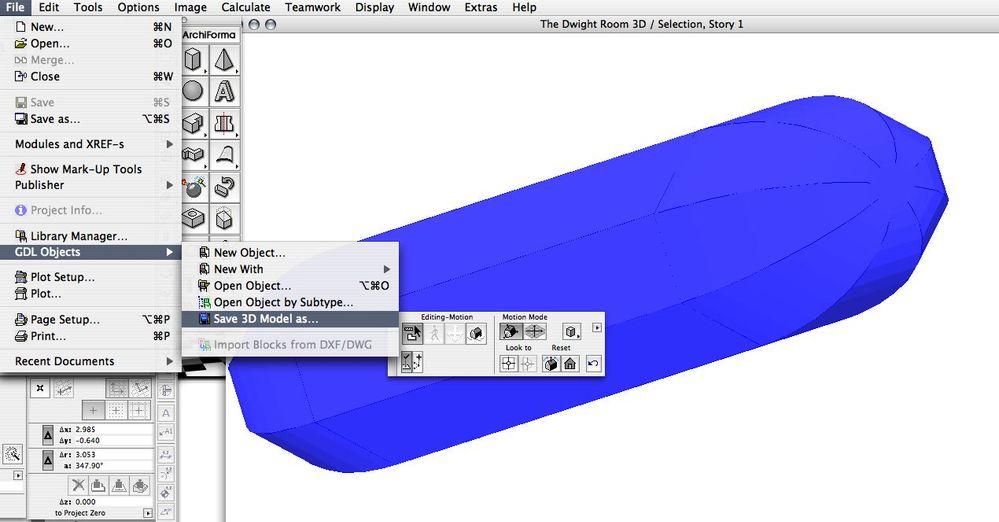Toggle relative delta for Δx Δy
Screen dimensions: 999x522
click(x=48, y=435)
